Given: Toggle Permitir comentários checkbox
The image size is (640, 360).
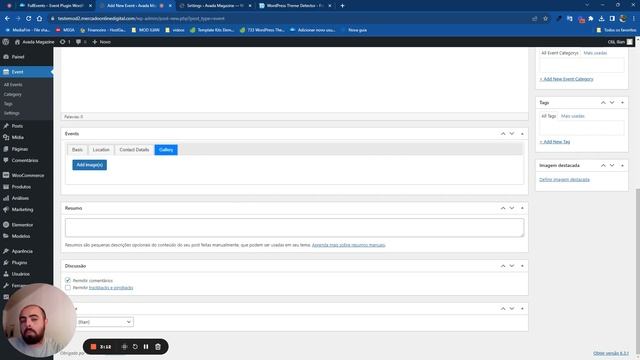Looking at the screenshot, I should (x=68, y=280).
